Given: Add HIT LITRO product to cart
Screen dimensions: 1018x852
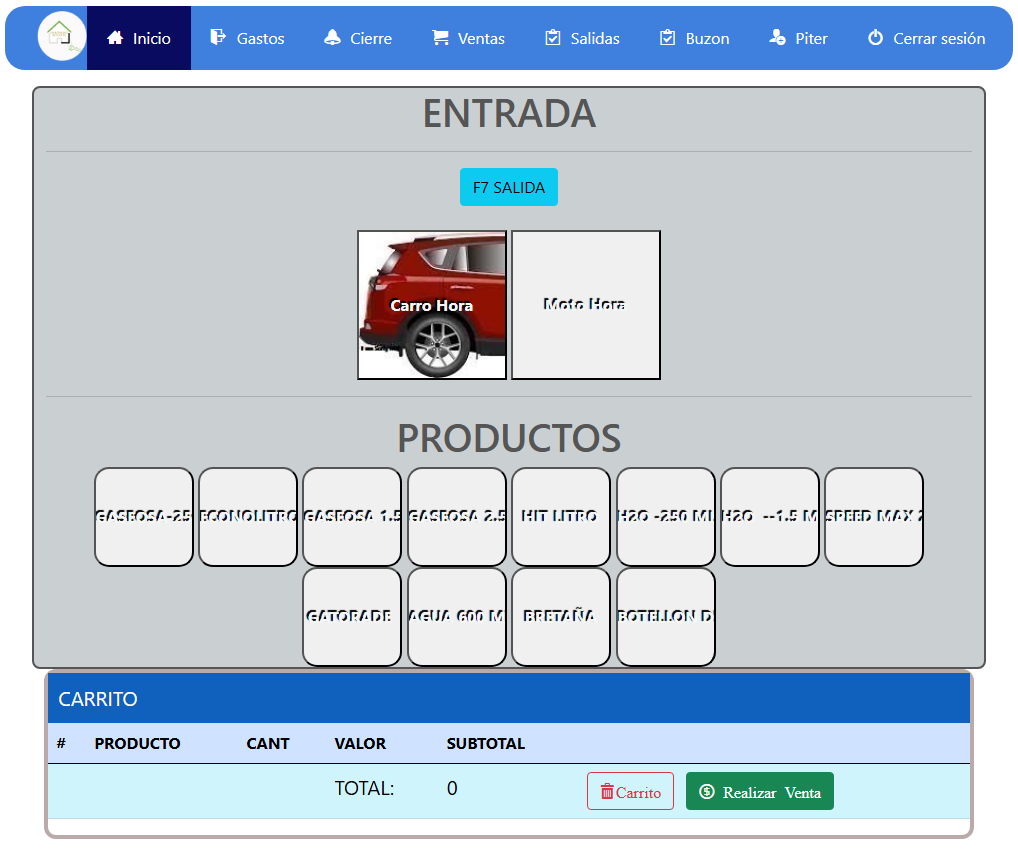Looking at the screenshot, I should click(561, 517).
